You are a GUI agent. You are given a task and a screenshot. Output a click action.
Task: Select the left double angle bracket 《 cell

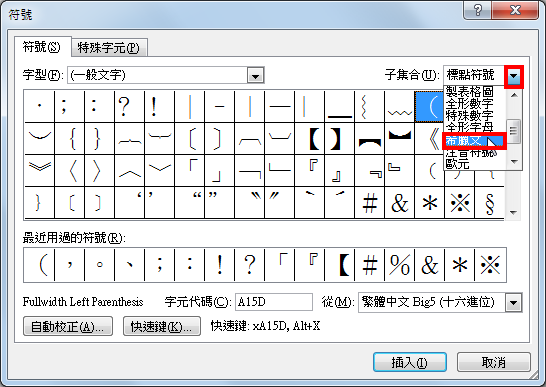pyautogui.click(x=429, y=138)
